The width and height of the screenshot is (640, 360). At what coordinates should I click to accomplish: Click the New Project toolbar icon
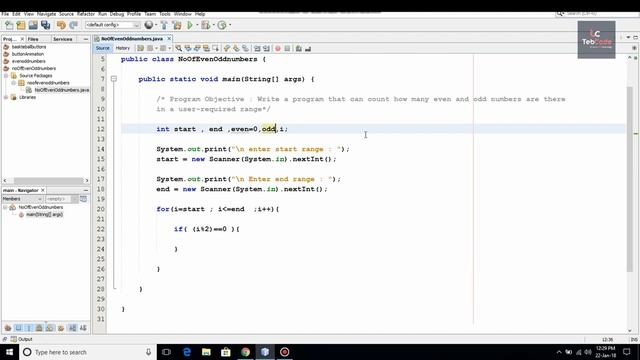point(21,25)
